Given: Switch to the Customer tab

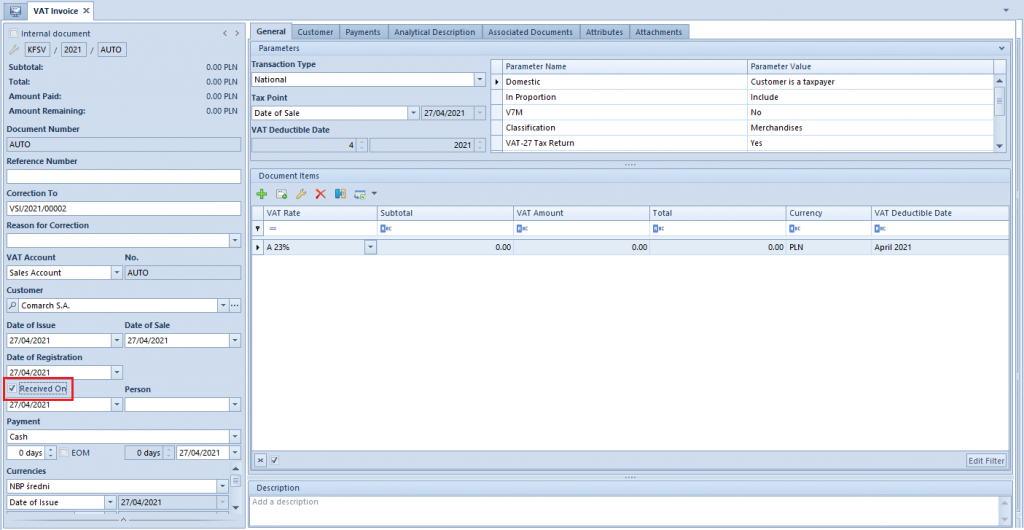Looking at the screenshot, I should [315, 32].
